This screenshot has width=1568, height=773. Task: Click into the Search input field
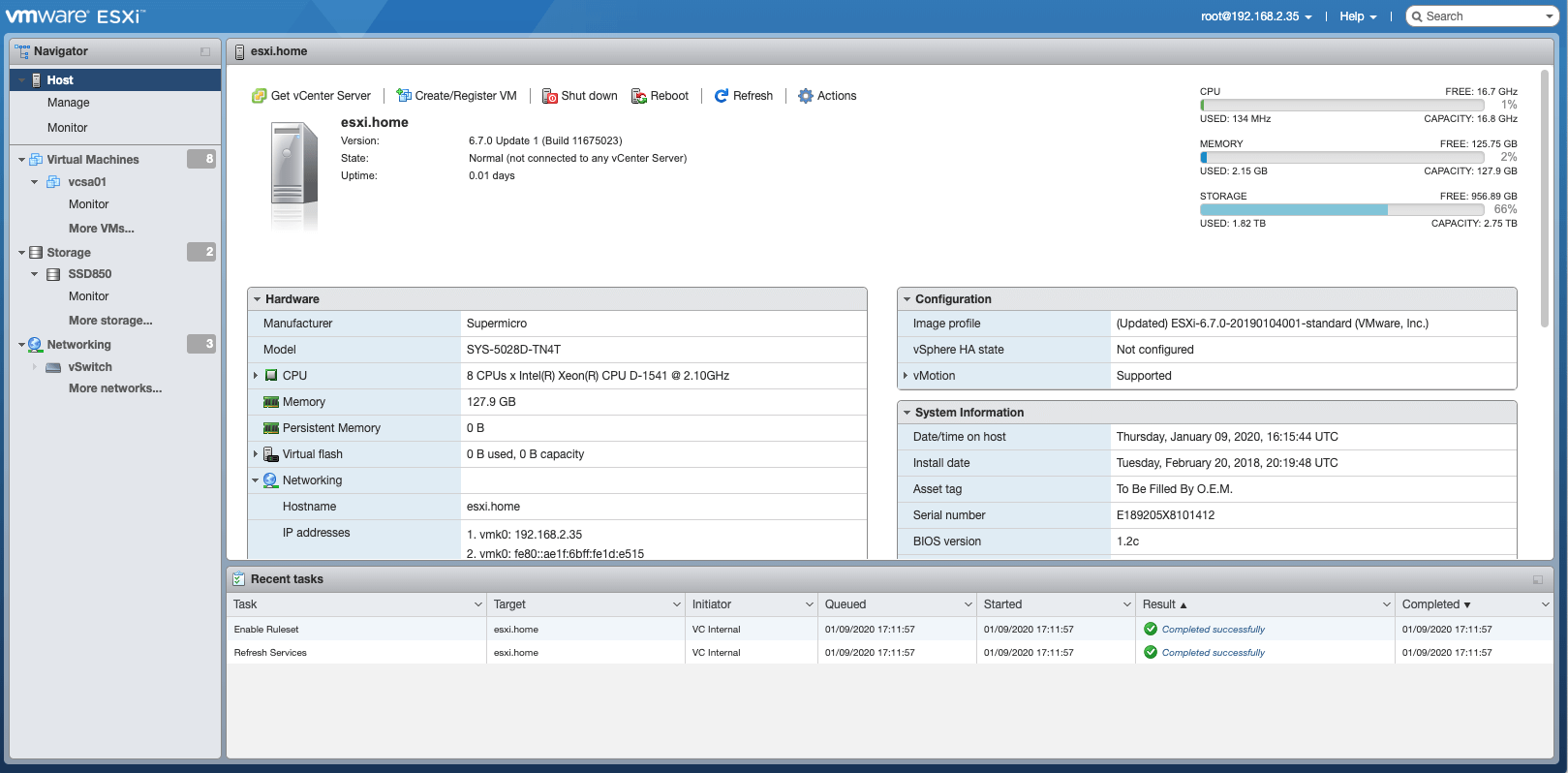[x=1482, y=16]
